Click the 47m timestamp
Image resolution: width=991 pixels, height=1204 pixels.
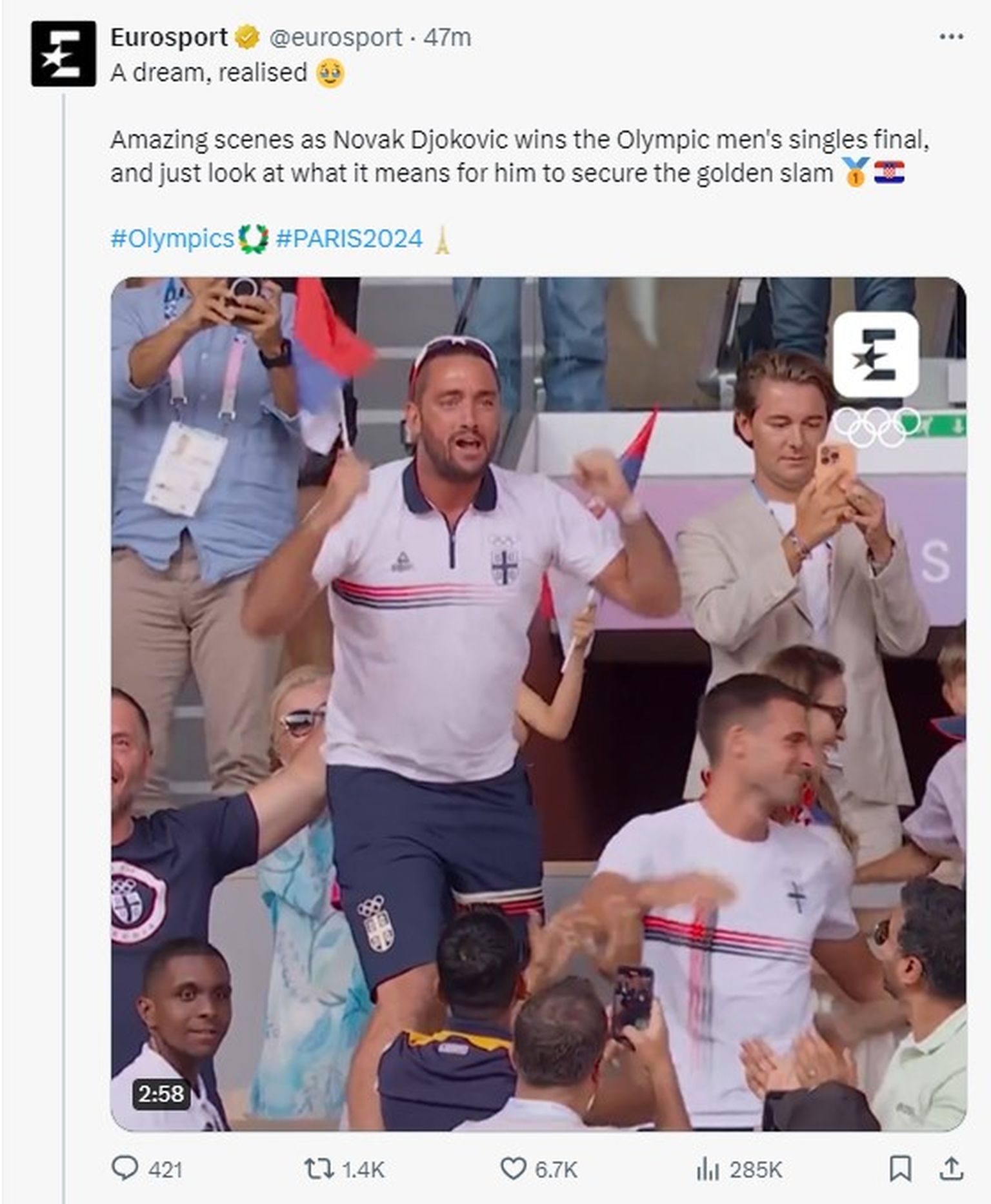coord(447,37)
